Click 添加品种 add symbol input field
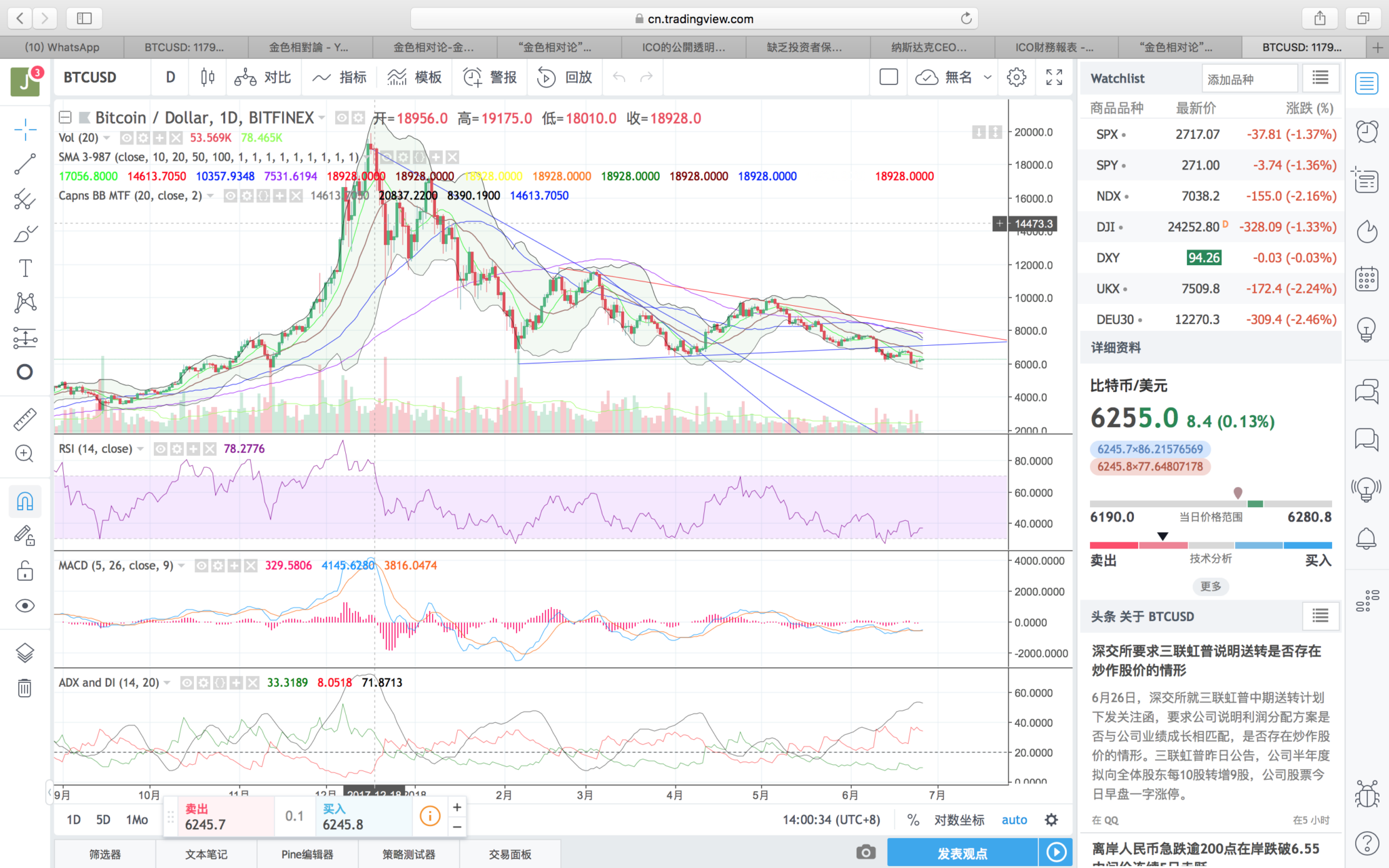This screenshot has height=868, width=1389. [x=1249, y=79]
